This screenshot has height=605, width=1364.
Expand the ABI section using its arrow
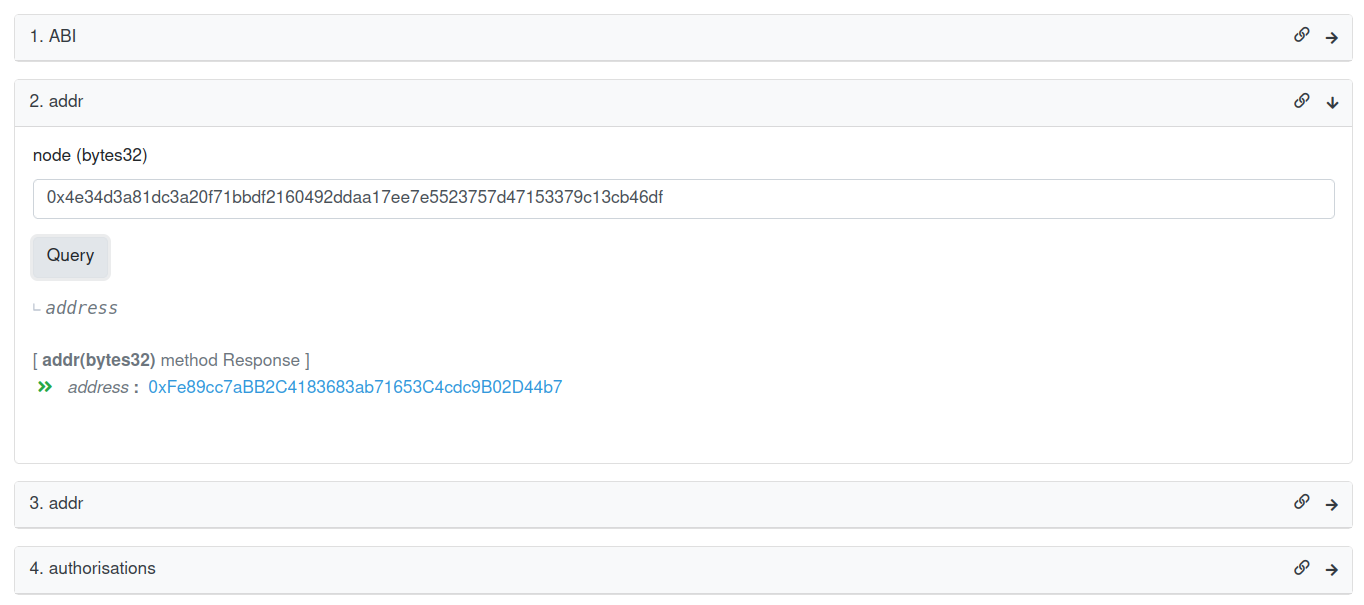(x=1331, y=37)
